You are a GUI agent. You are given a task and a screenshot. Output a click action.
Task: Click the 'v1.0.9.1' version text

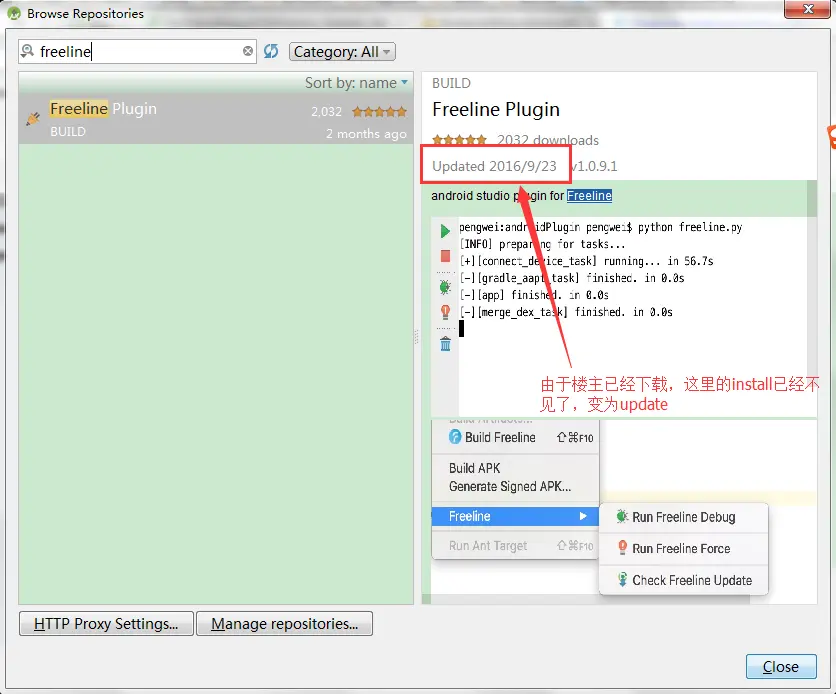pyautogui.click(x=594, y=166)
